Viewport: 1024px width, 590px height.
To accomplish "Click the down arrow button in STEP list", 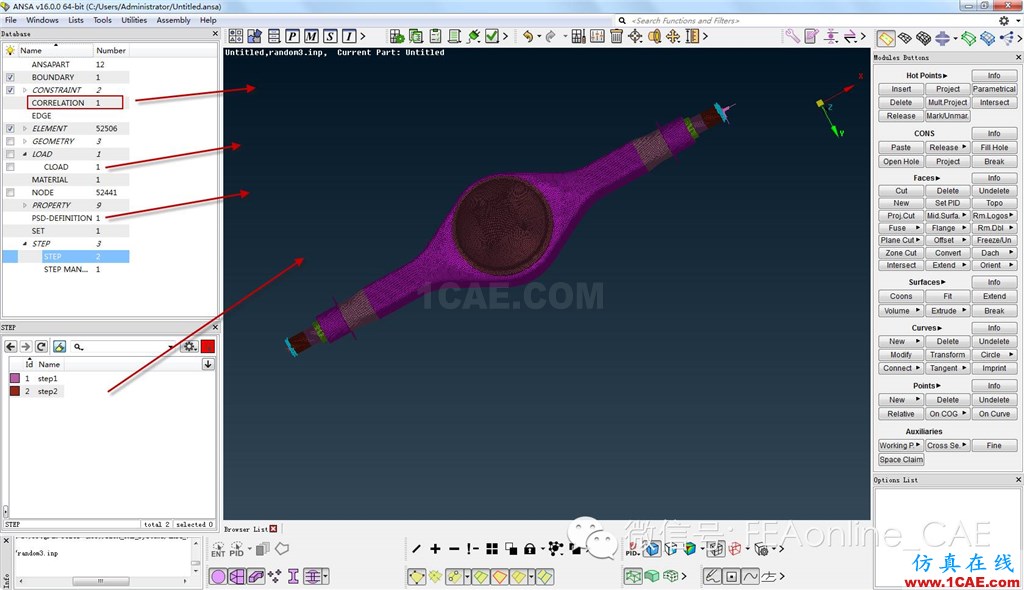I will pos(208,364).
